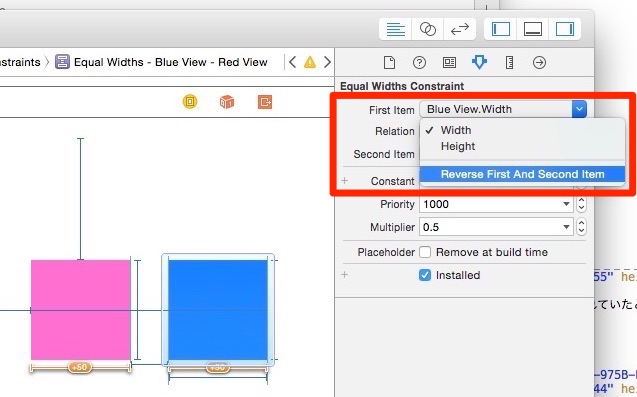Show the Standard editor
The image size is (637, 397).
395,29
